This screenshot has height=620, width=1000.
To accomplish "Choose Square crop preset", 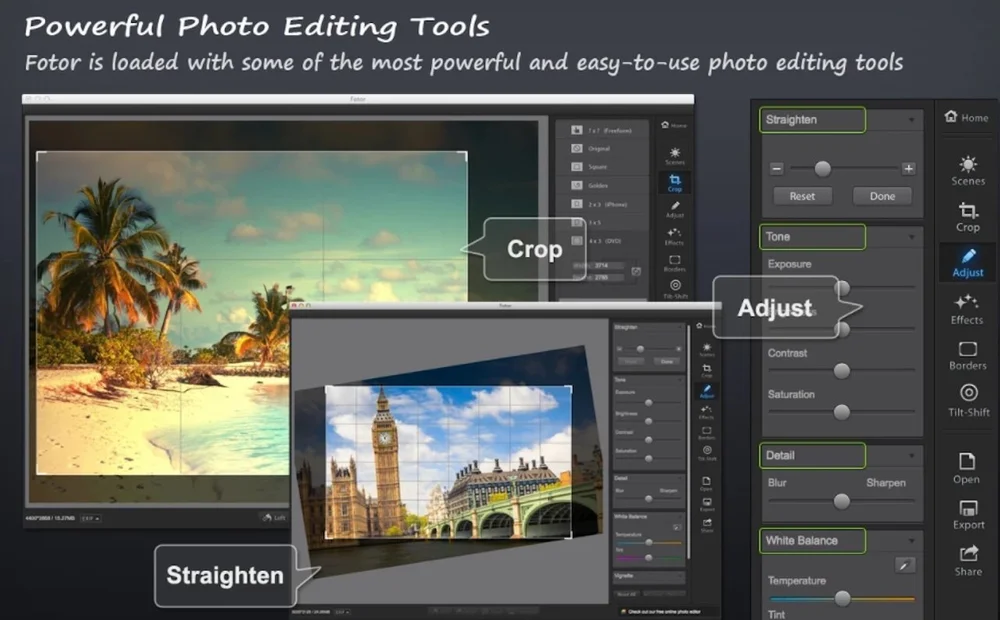I will tap(603, 166).
